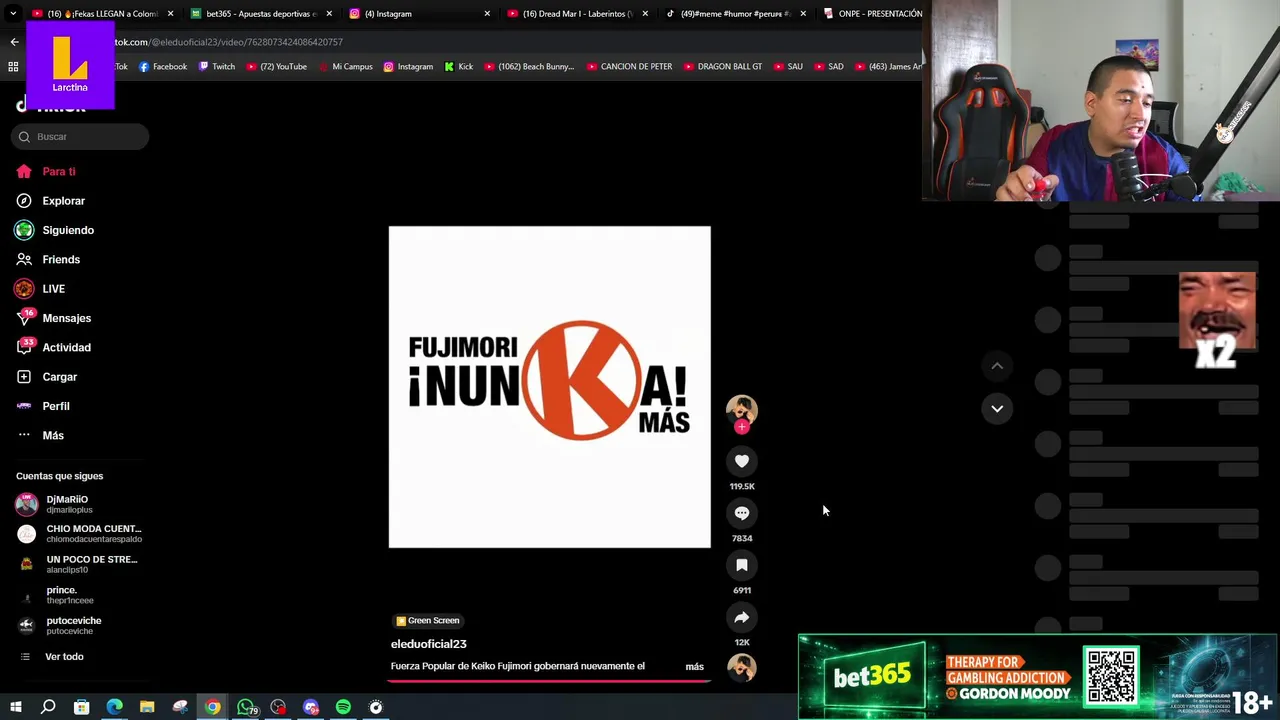Seek on the red video progress bar
Screen dimensions: 1280x720
click(x=549, y=680)
